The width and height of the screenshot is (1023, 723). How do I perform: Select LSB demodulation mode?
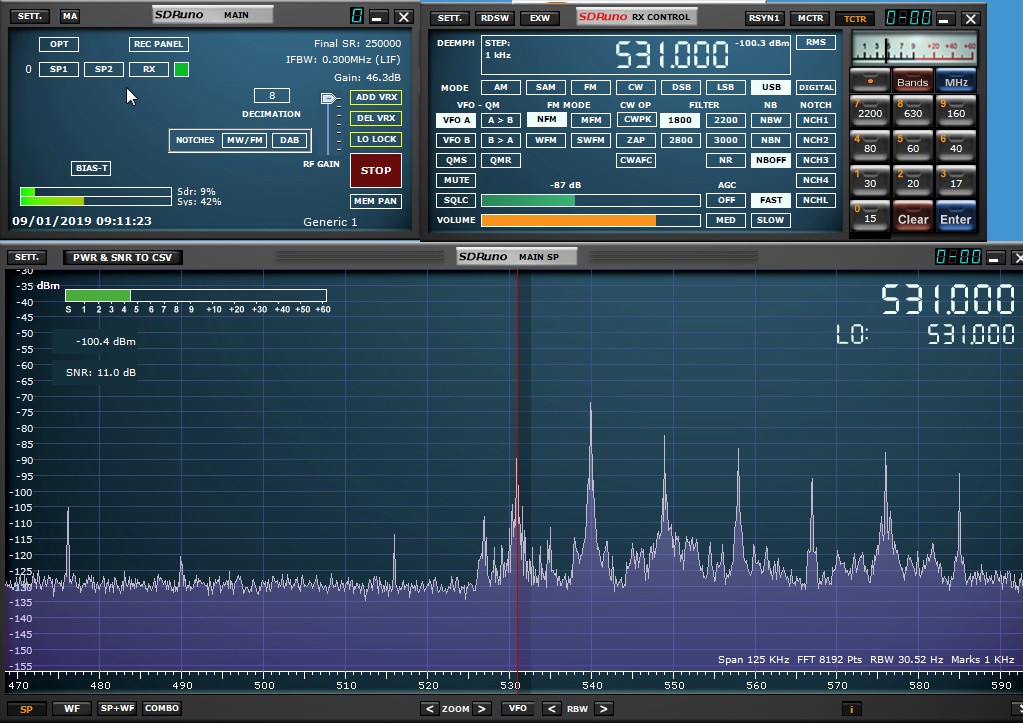pos(725,87)
